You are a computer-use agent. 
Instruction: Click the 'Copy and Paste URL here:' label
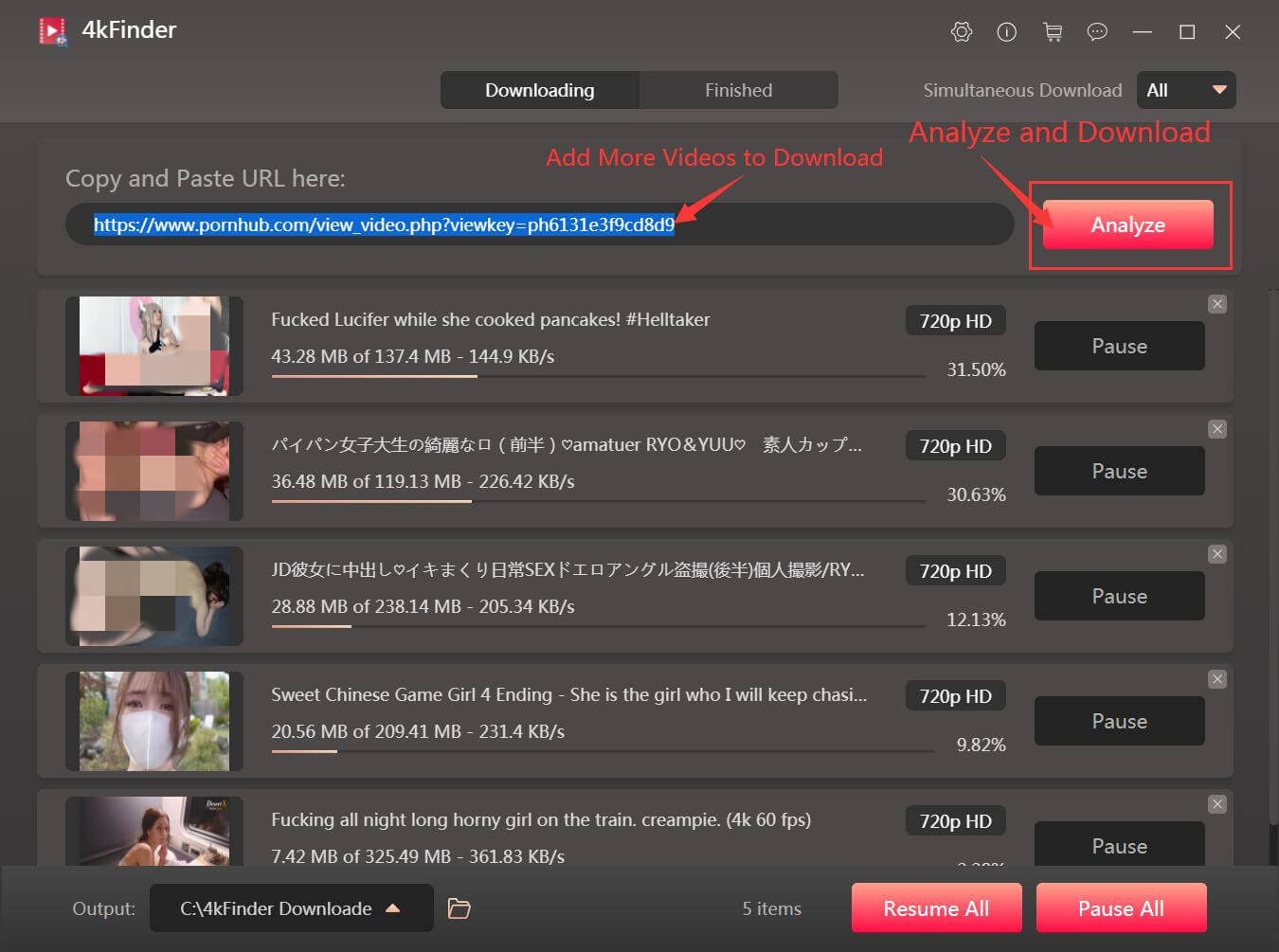pos(206,178)
